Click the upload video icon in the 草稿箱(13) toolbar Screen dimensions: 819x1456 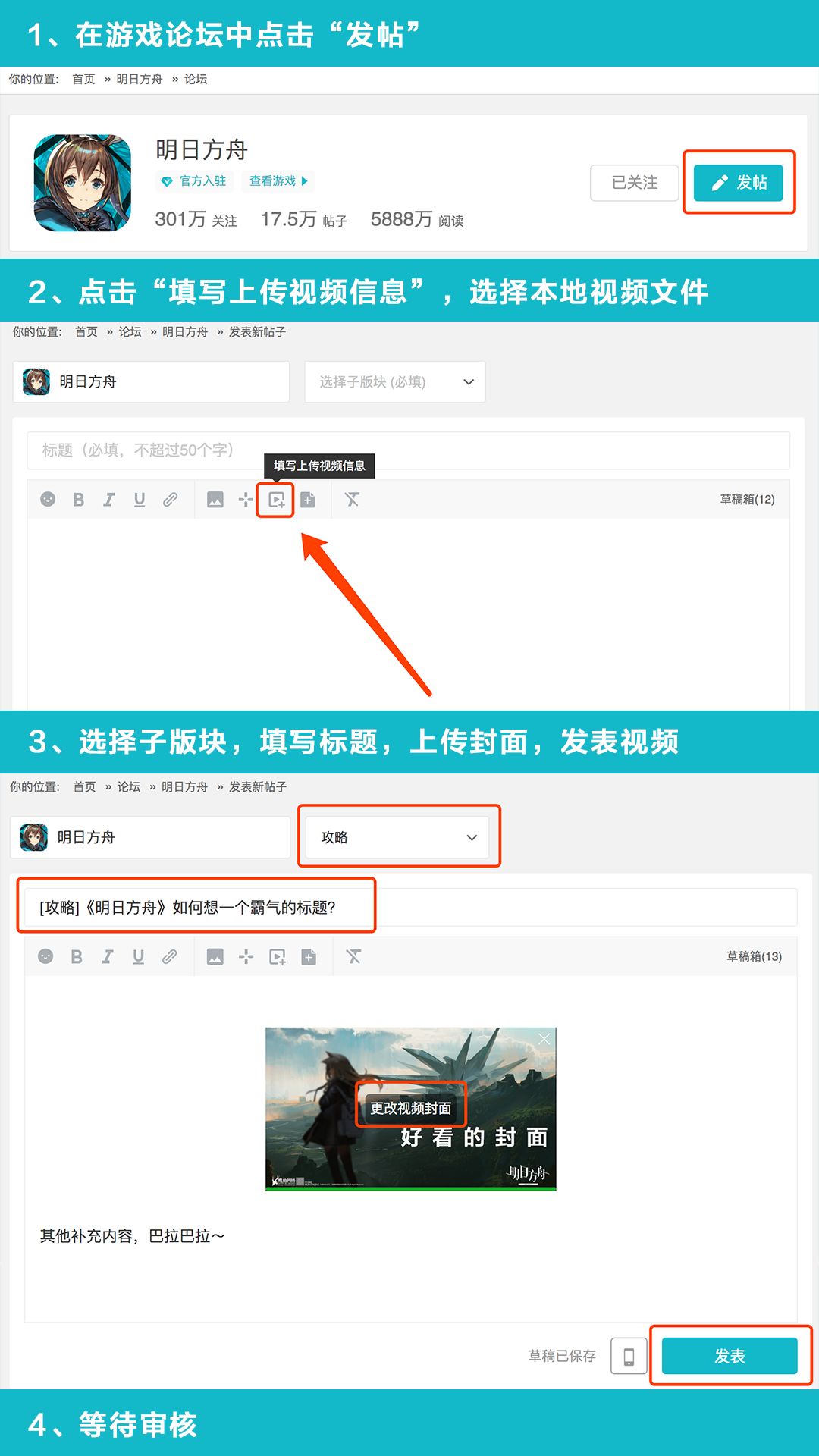click(x=278, y=956)
